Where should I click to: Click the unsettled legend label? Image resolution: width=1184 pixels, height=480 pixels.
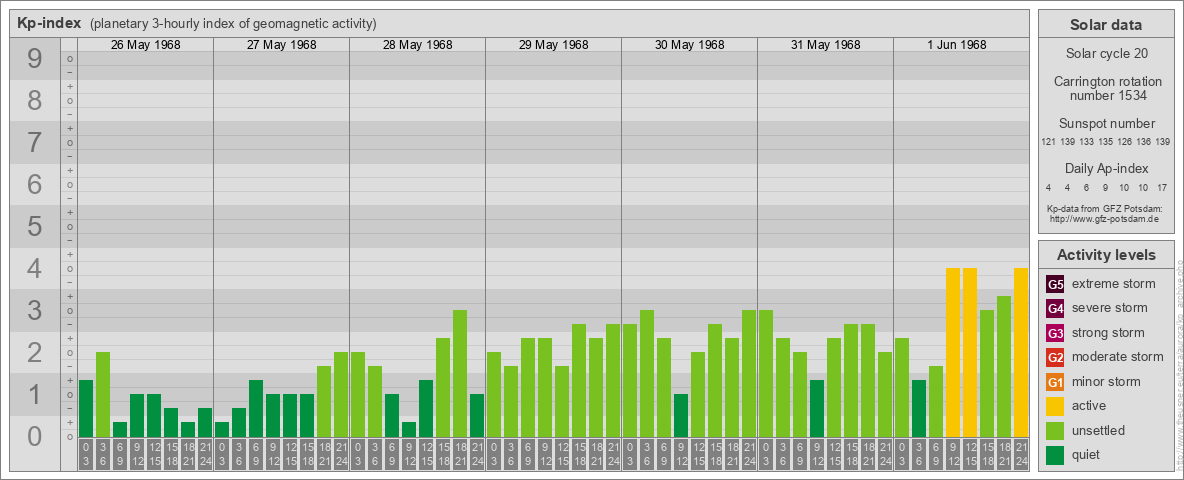click(1099, 430)
